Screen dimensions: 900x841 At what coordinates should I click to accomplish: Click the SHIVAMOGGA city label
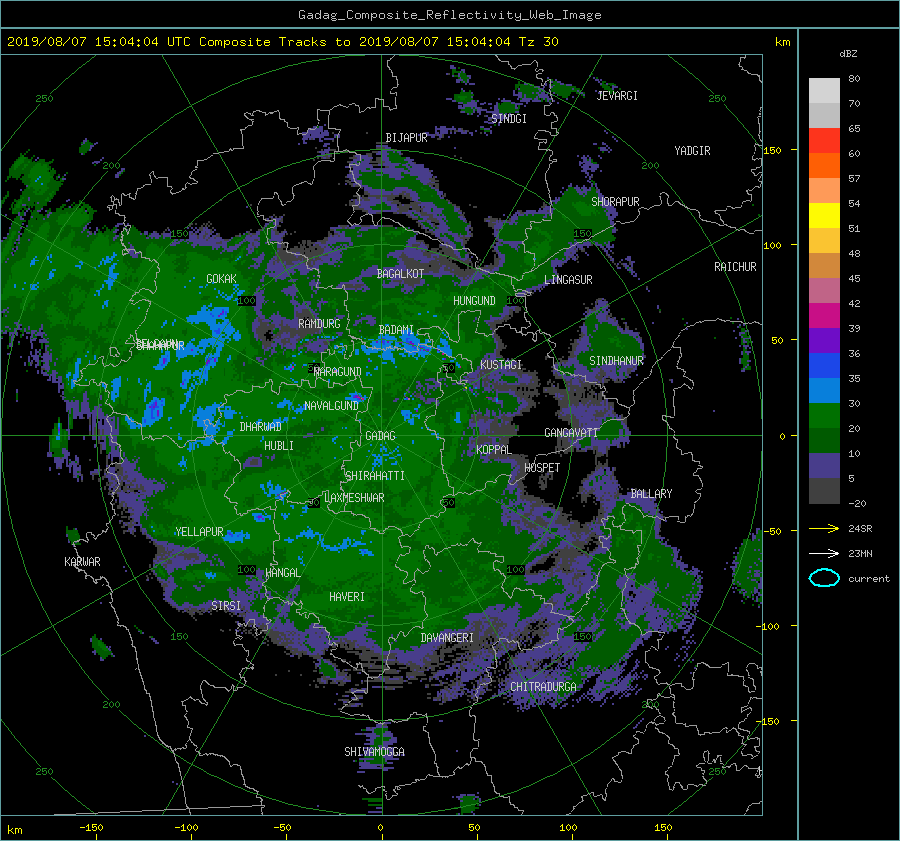coord(374,752)
